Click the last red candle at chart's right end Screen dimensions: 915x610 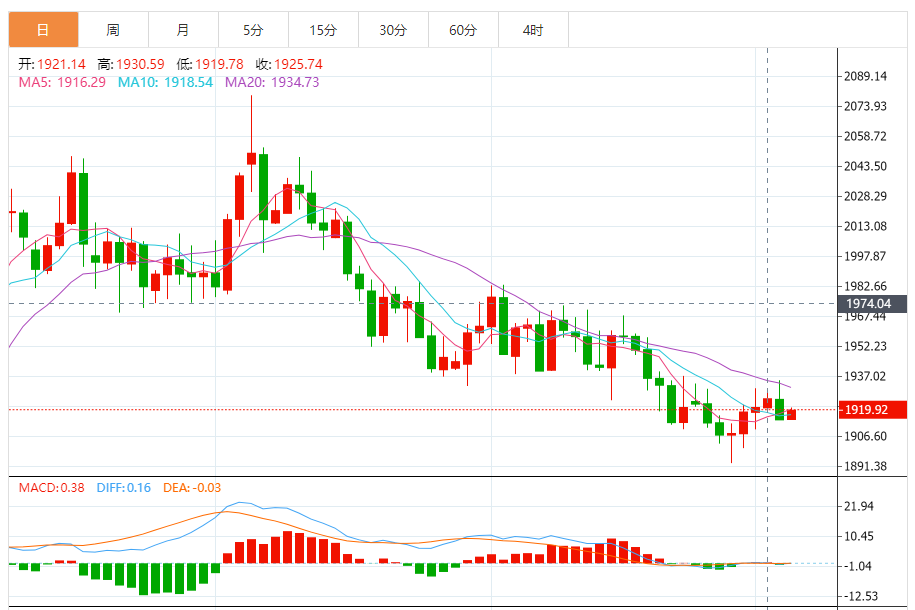[791, 414]
